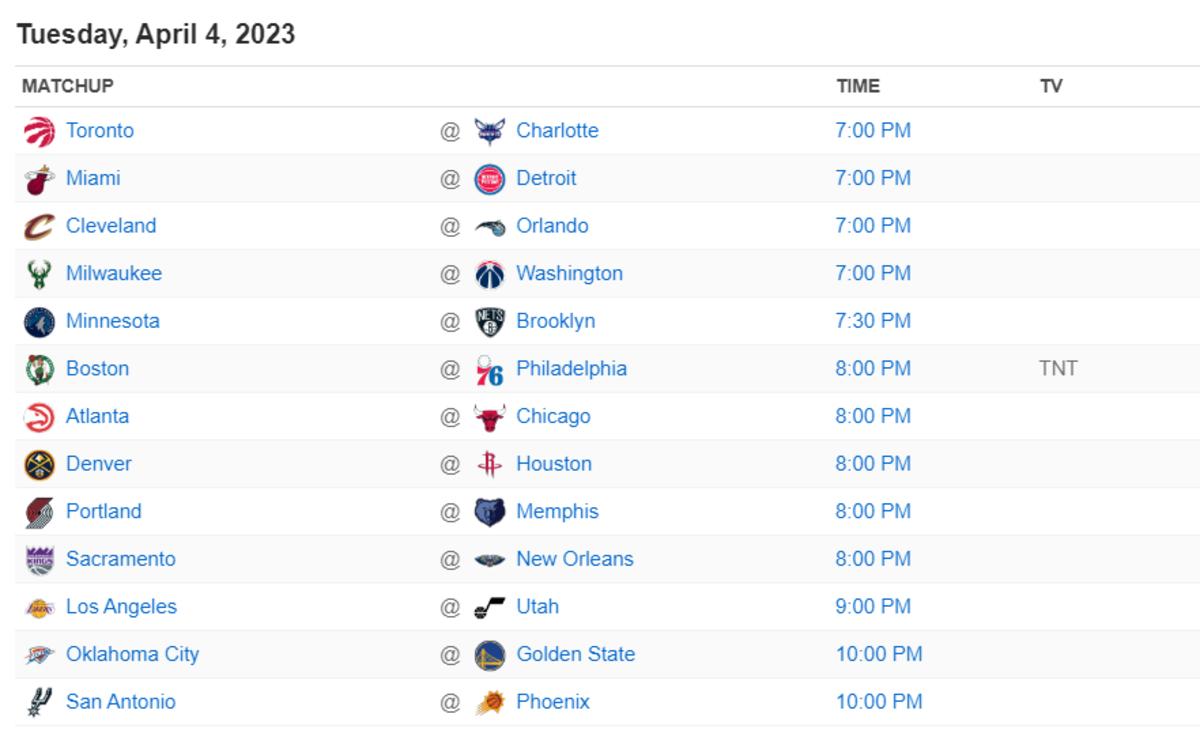
Task: Go to the Oklahoma City team page
Action: [132, 654]
